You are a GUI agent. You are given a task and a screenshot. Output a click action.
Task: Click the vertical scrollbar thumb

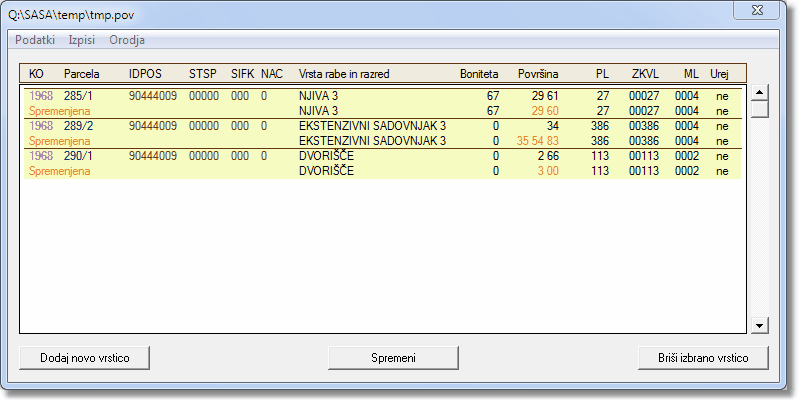click(x=759, y=109)
